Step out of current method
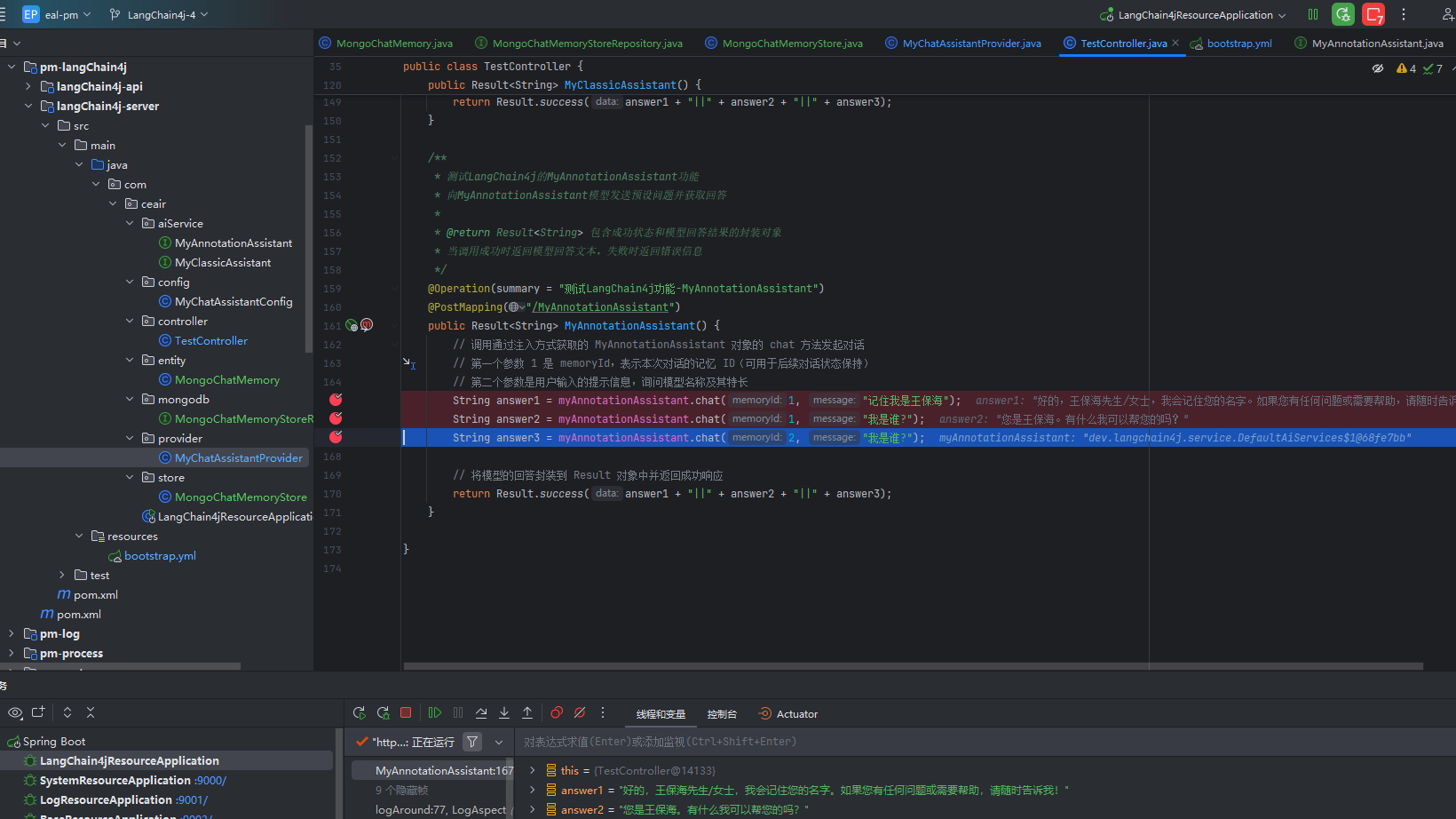1456x819 pixels. click(x=527, y=712)
